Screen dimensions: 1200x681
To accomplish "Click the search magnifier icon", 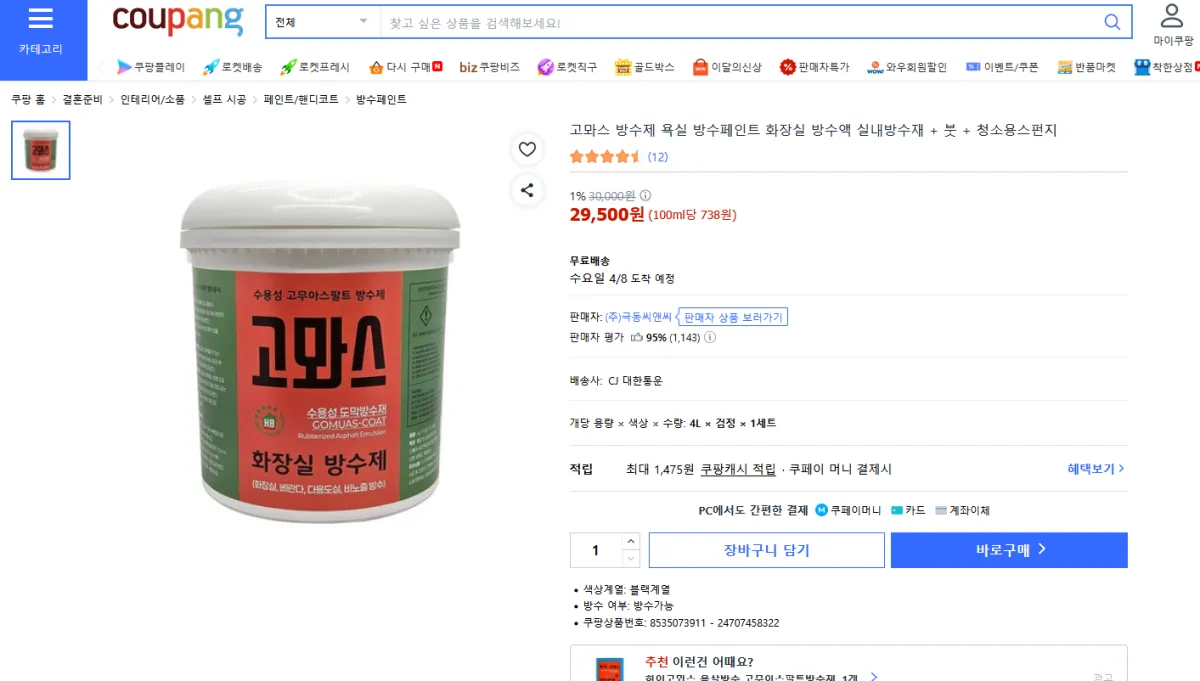I will coord(1112,22).
